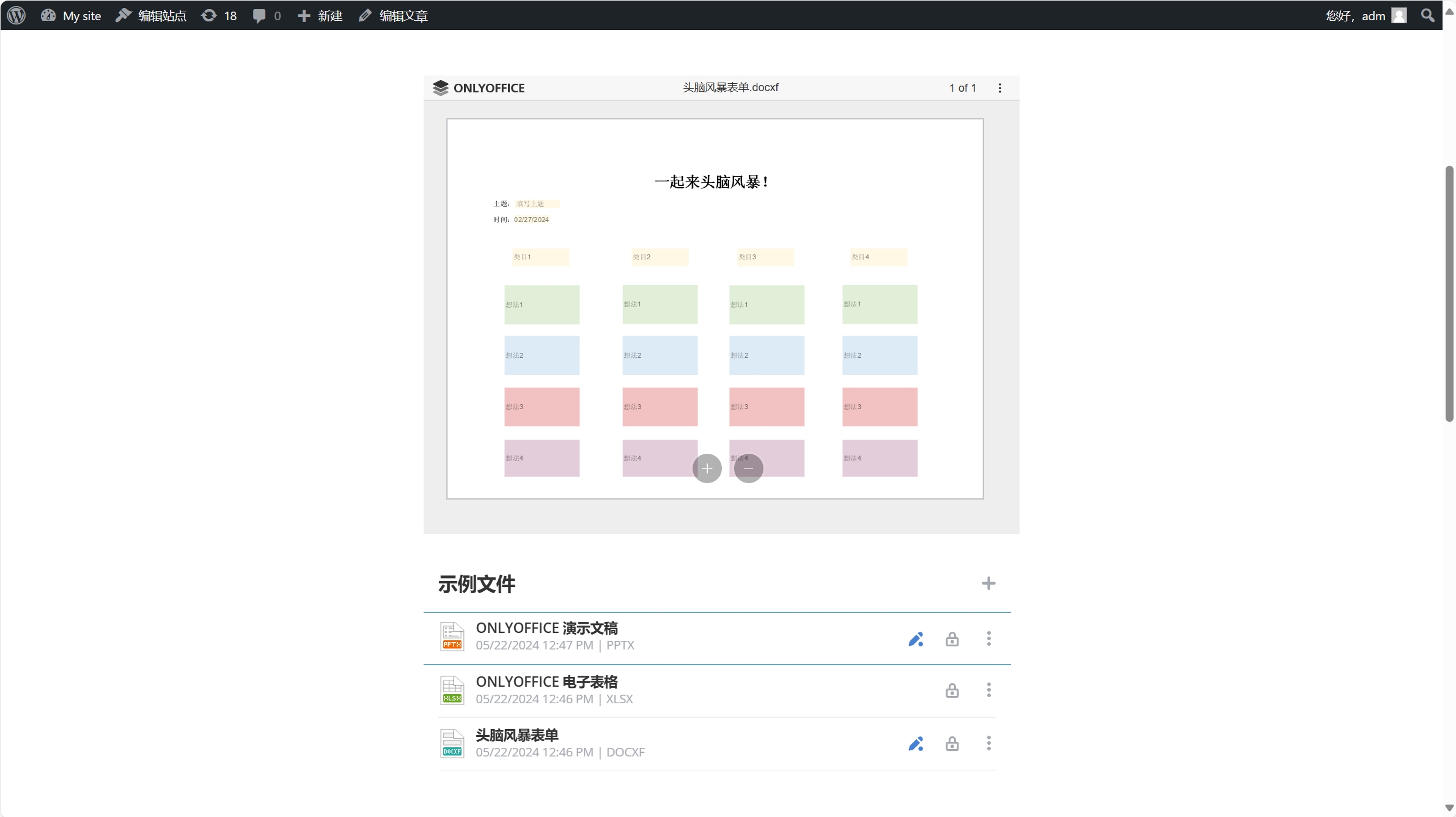Open the WordPress logo menu

(17, 15)
